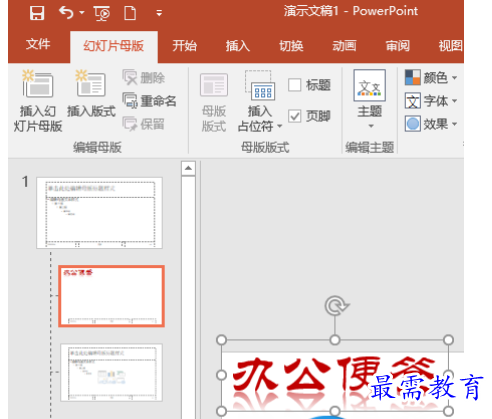This screenshot has height=419, width=492.
Task: Select the 幻灯片母版 ribbon tab
Action: tap(114, 46)
